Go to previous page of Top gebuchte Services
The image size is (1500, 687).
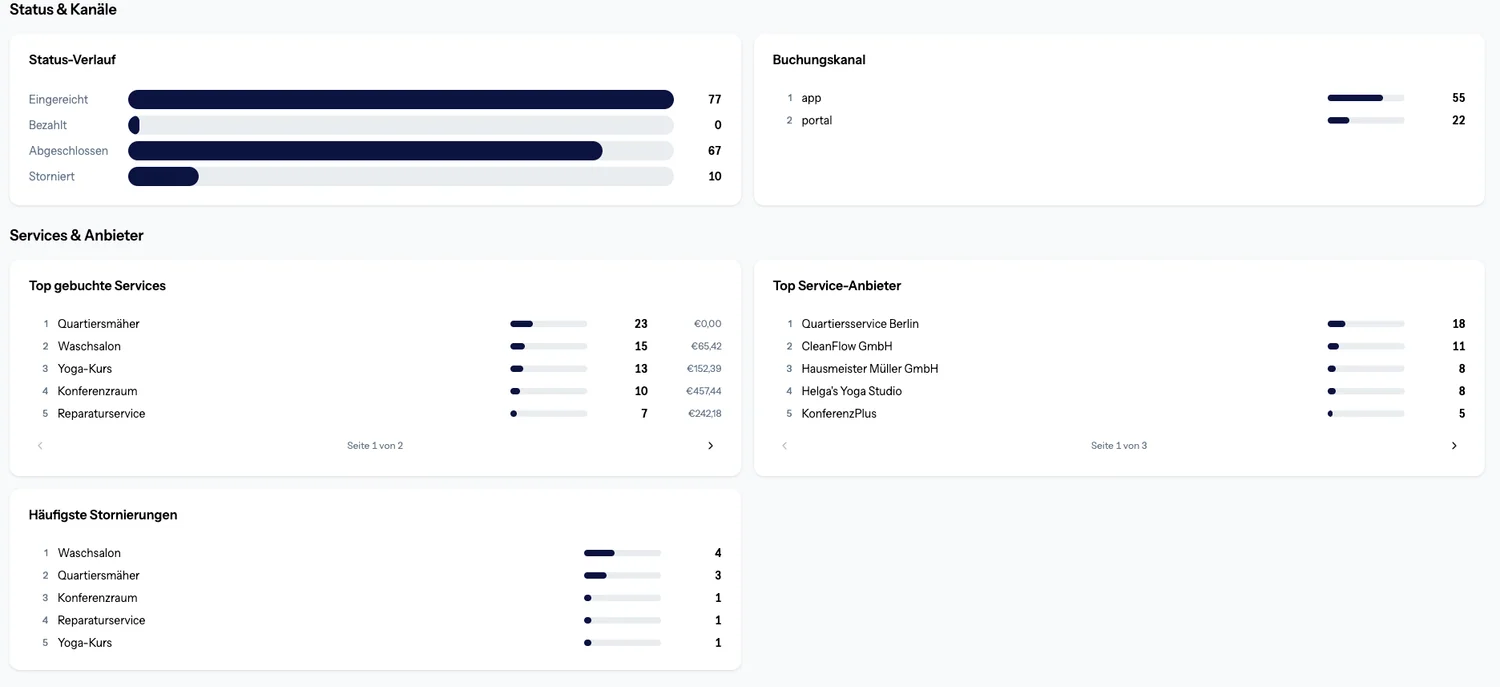[40, 446]
